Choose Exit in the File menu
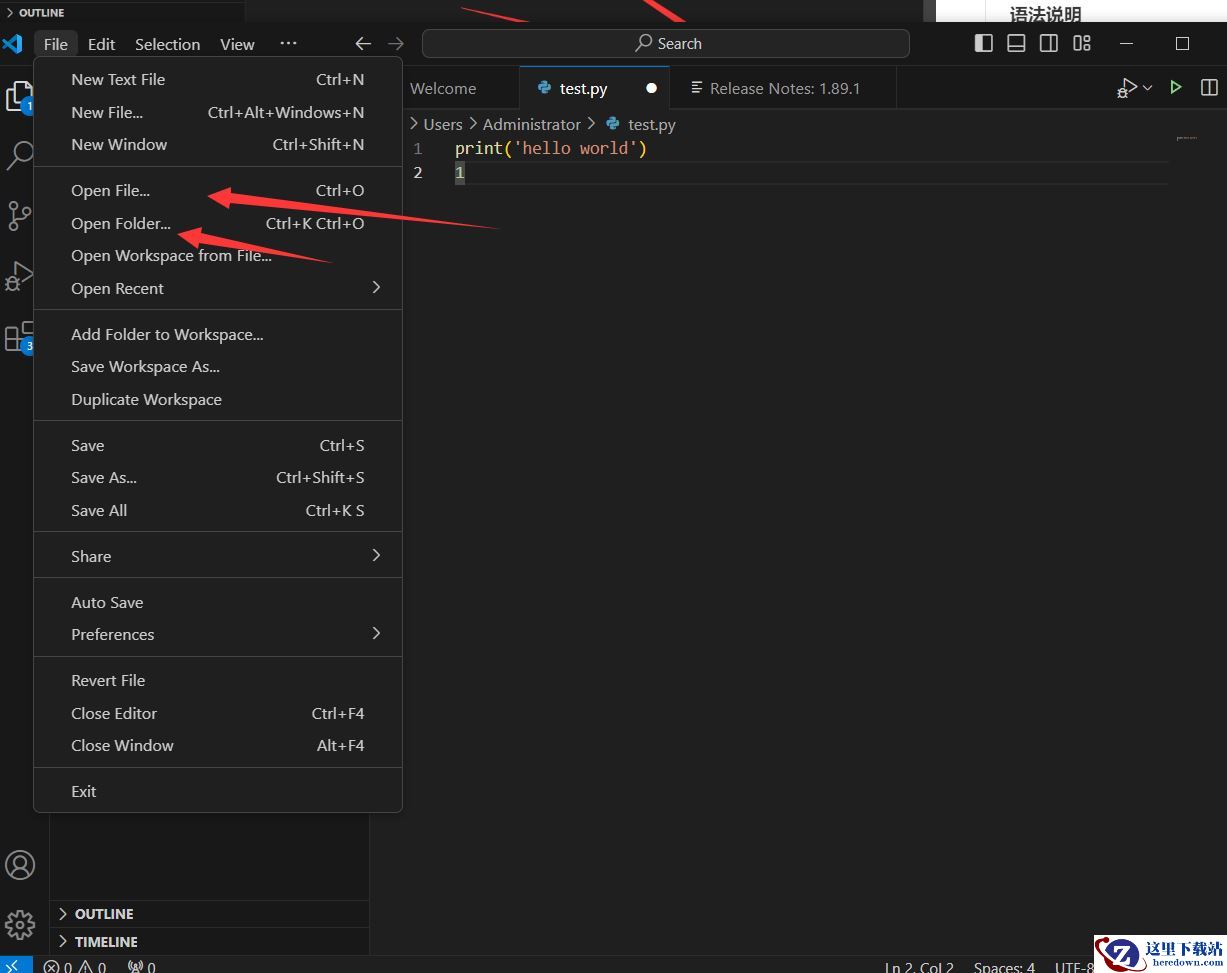The height and width of the screenshot is (973, 1227). pyautogui.click(x=218, y=792)
